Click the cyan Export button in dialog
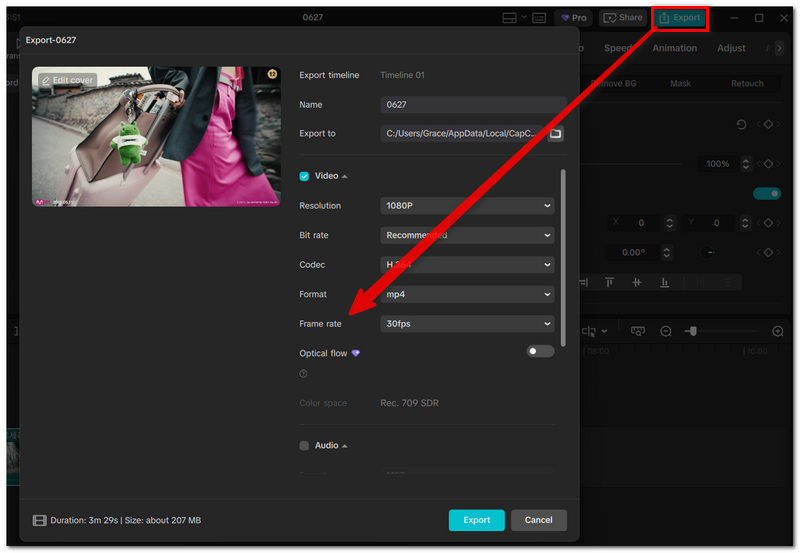The width and height of the screenshot is (800, 553). [477, 520]
